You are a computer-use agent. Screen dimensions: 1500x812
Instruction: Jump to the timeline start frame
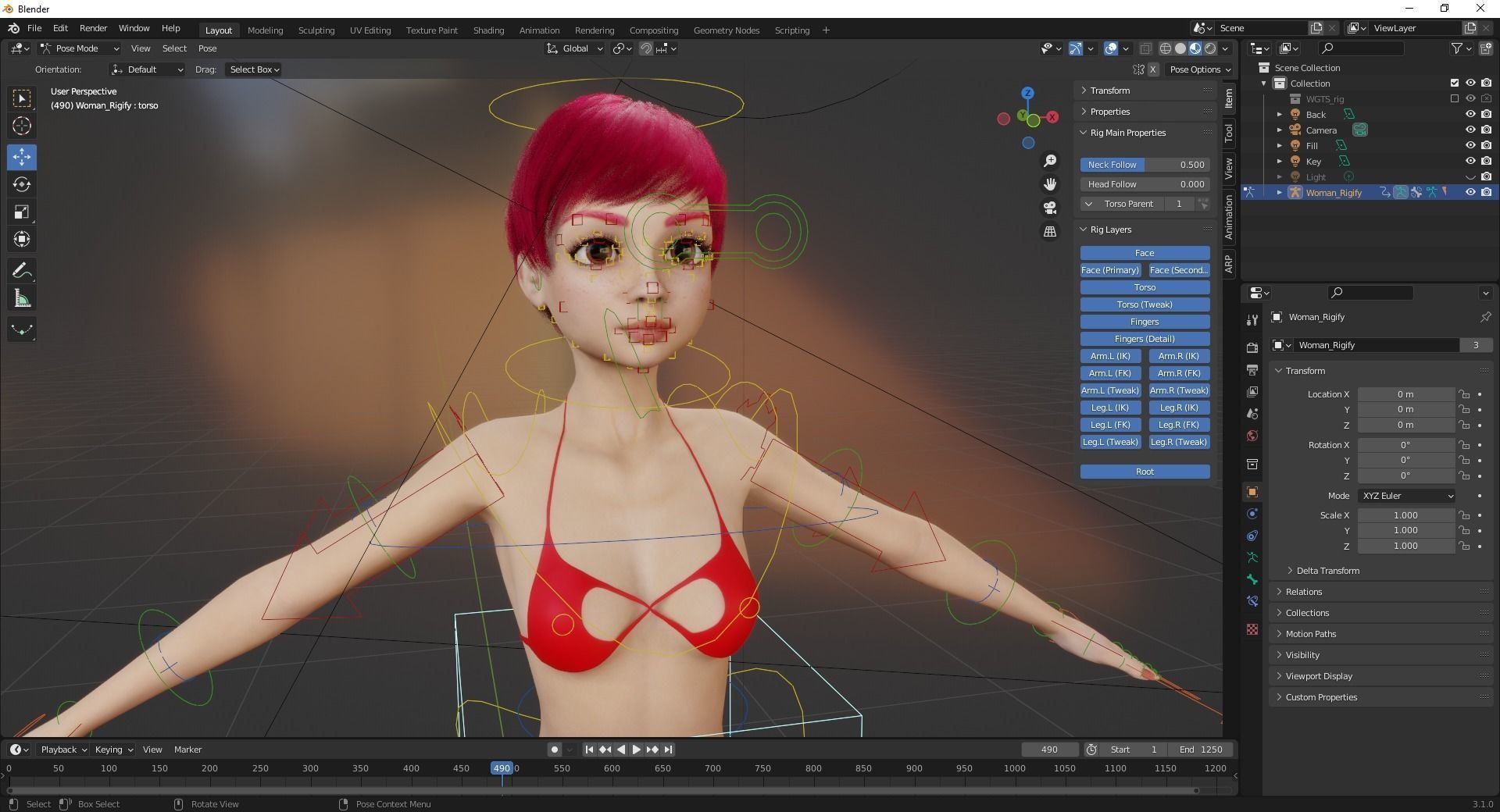[589, 750]
